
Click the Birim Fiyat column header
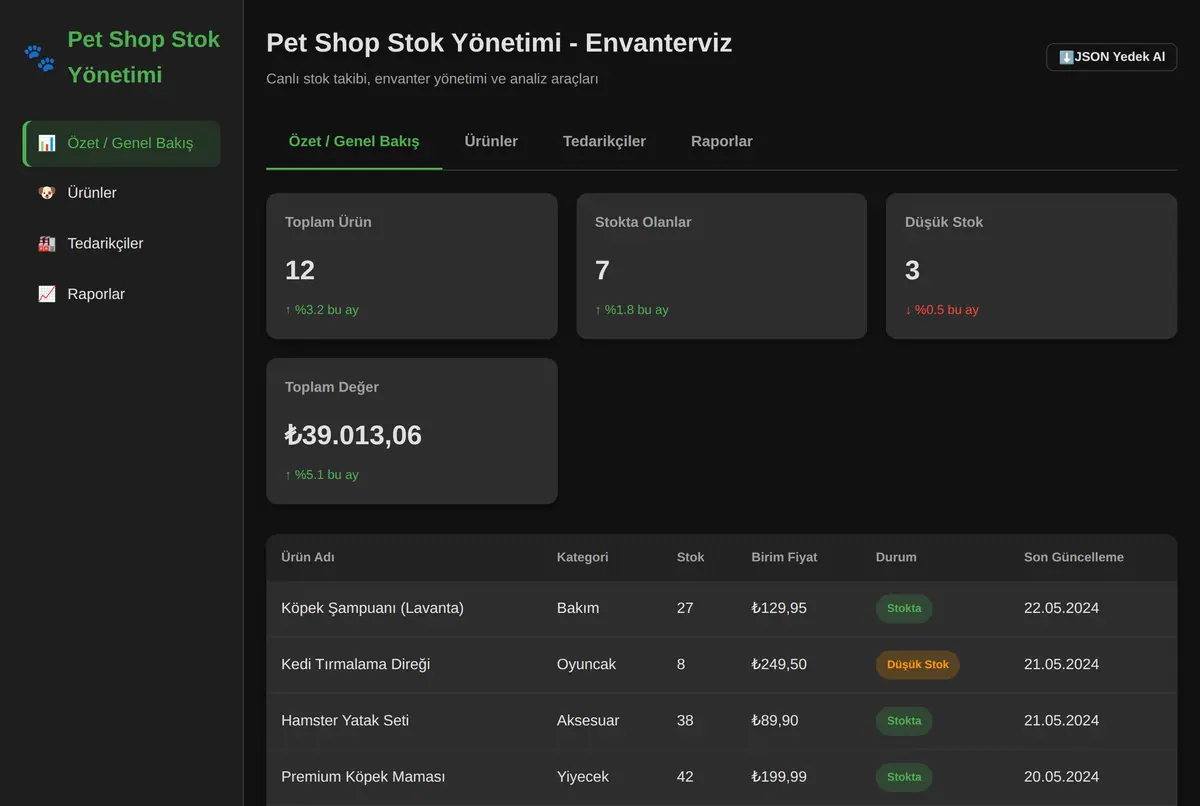click(x=784, y=557)
